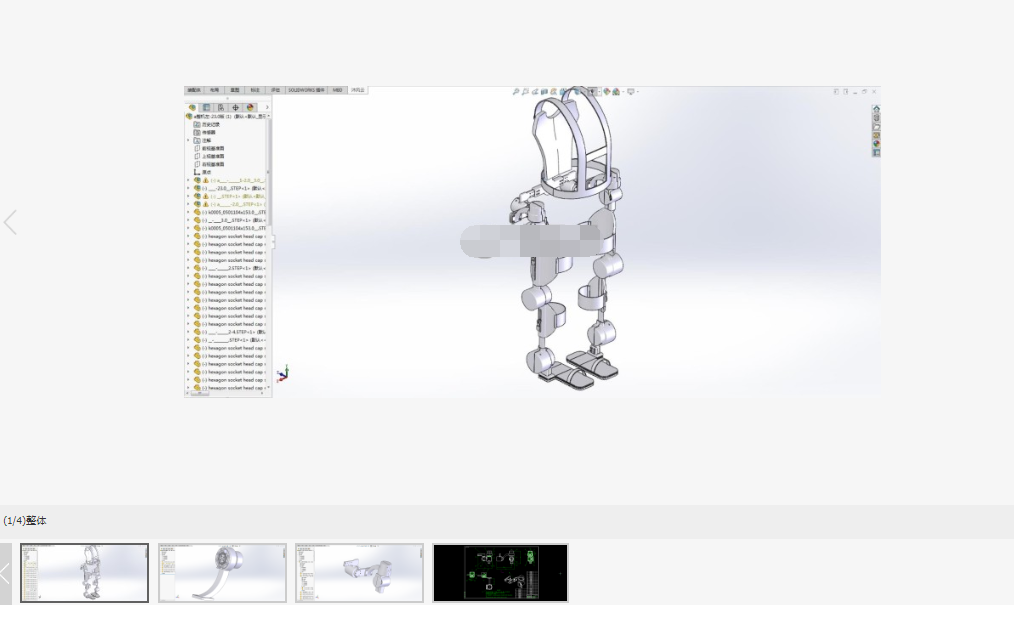Select the 传感器 sensors tree item

tap(205, 132)
